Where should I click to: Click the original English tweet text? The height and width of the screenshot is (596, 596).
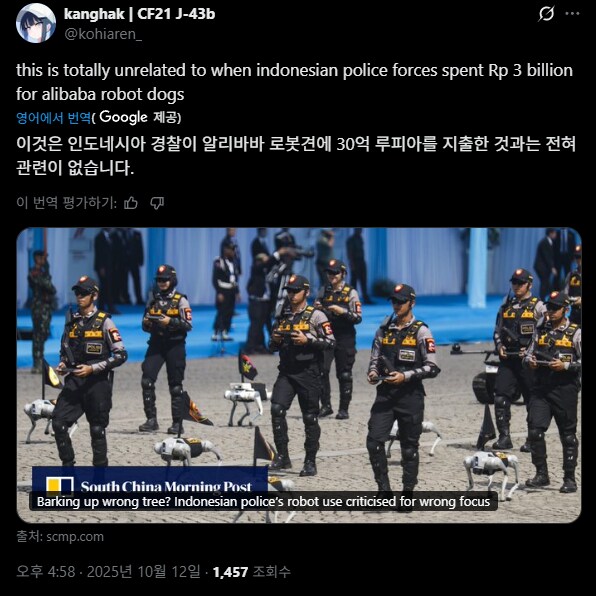coord(294,82)
